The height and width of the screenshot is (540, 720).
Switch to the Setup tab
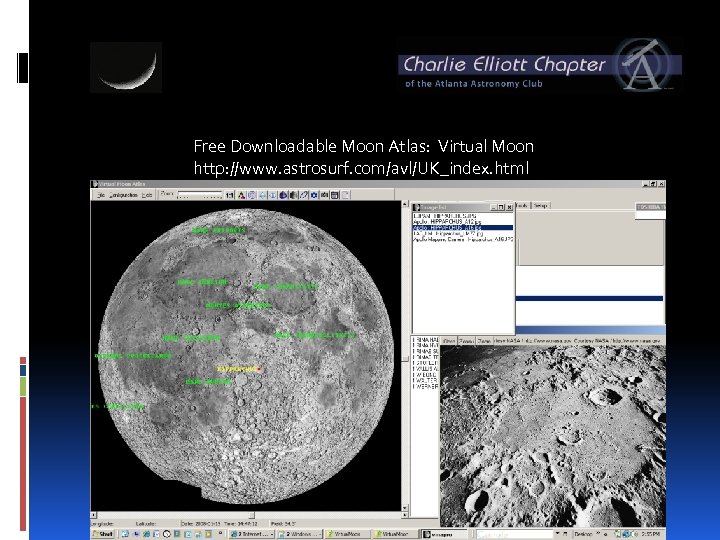540,205
